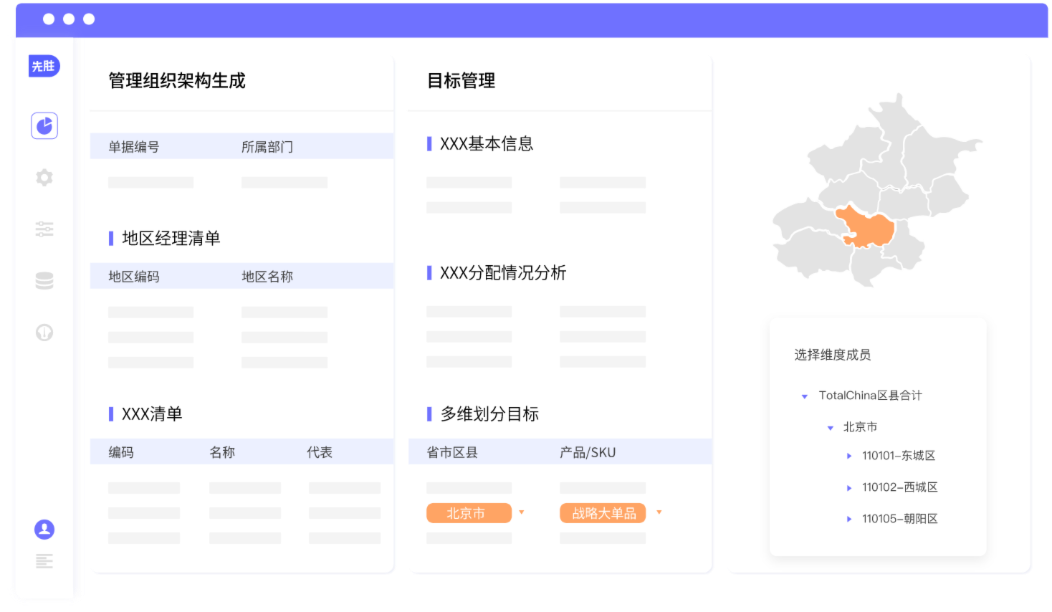Viewport: 1052px width, 612px height.
Task: Click the 单据编号 column header
Action: coord(134,147)
